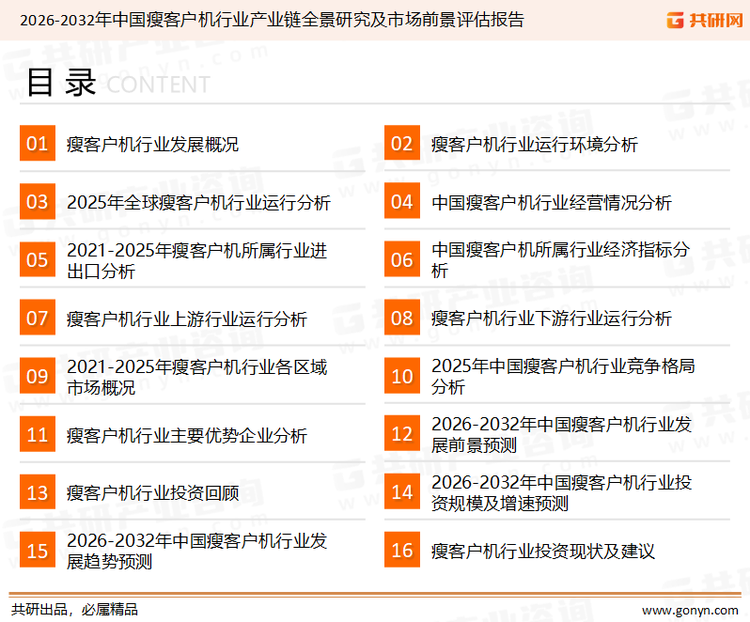
Task: Click the orange 15 number box
Action: tap(37, 550)
